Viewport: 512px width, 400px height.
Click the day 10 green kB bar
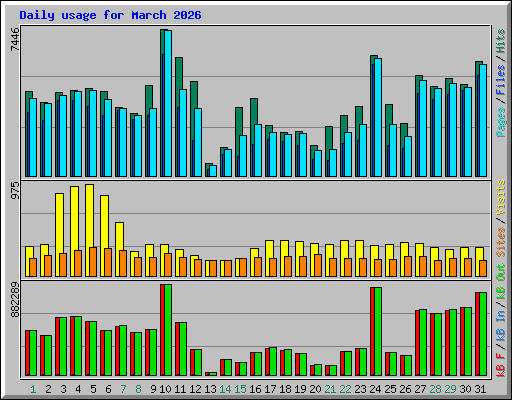(168, 330)
